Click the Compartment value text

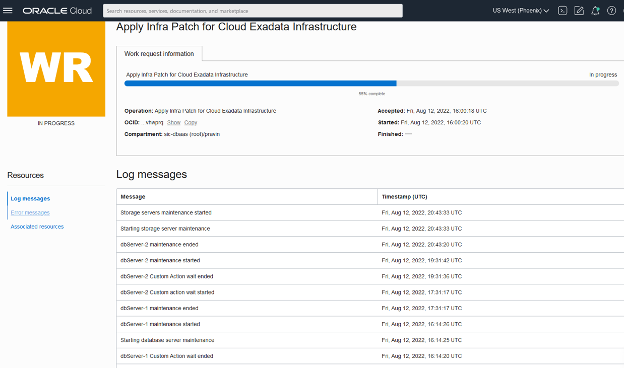click(x=192, y=134)
